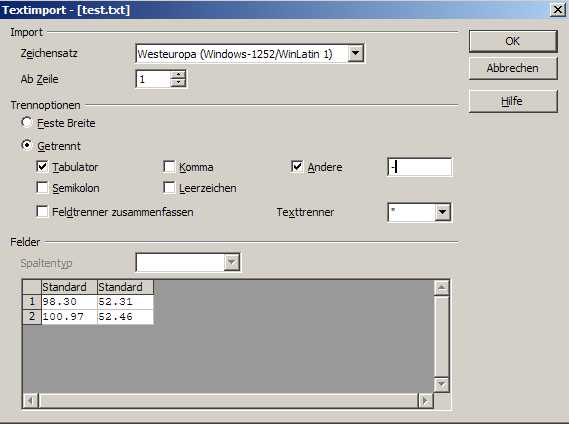
Task: Uncheck the Andere separator checkbox
Action: pos(297,167)
